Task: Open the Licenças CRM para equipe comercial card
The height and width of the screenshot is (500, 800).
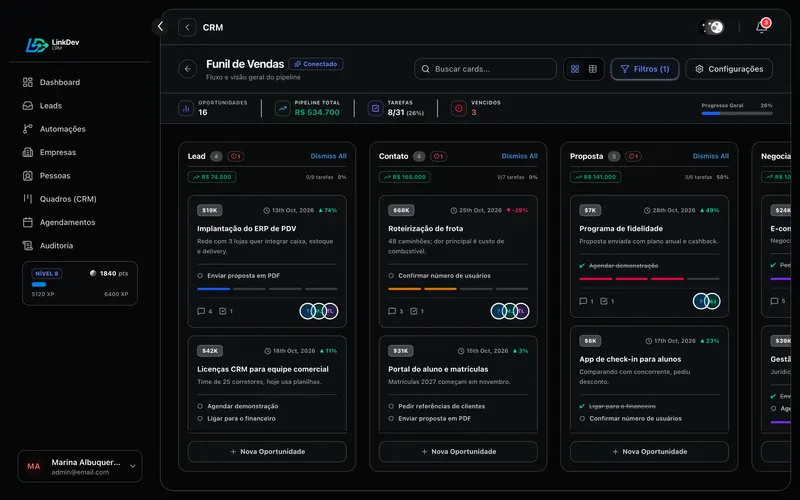Action: tap(267, 383)
